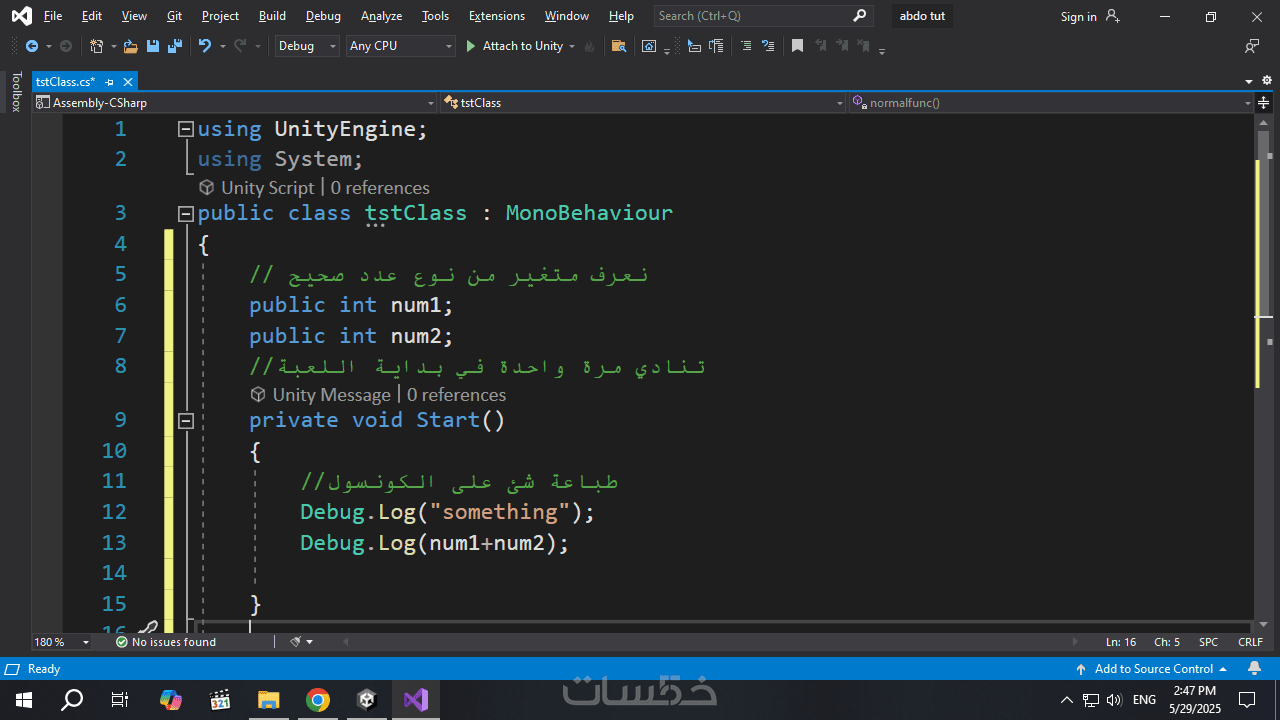Open the notifications bell in status bar
The width and height of the screenshot is (1280, 720).
(x=1254, y=669)
